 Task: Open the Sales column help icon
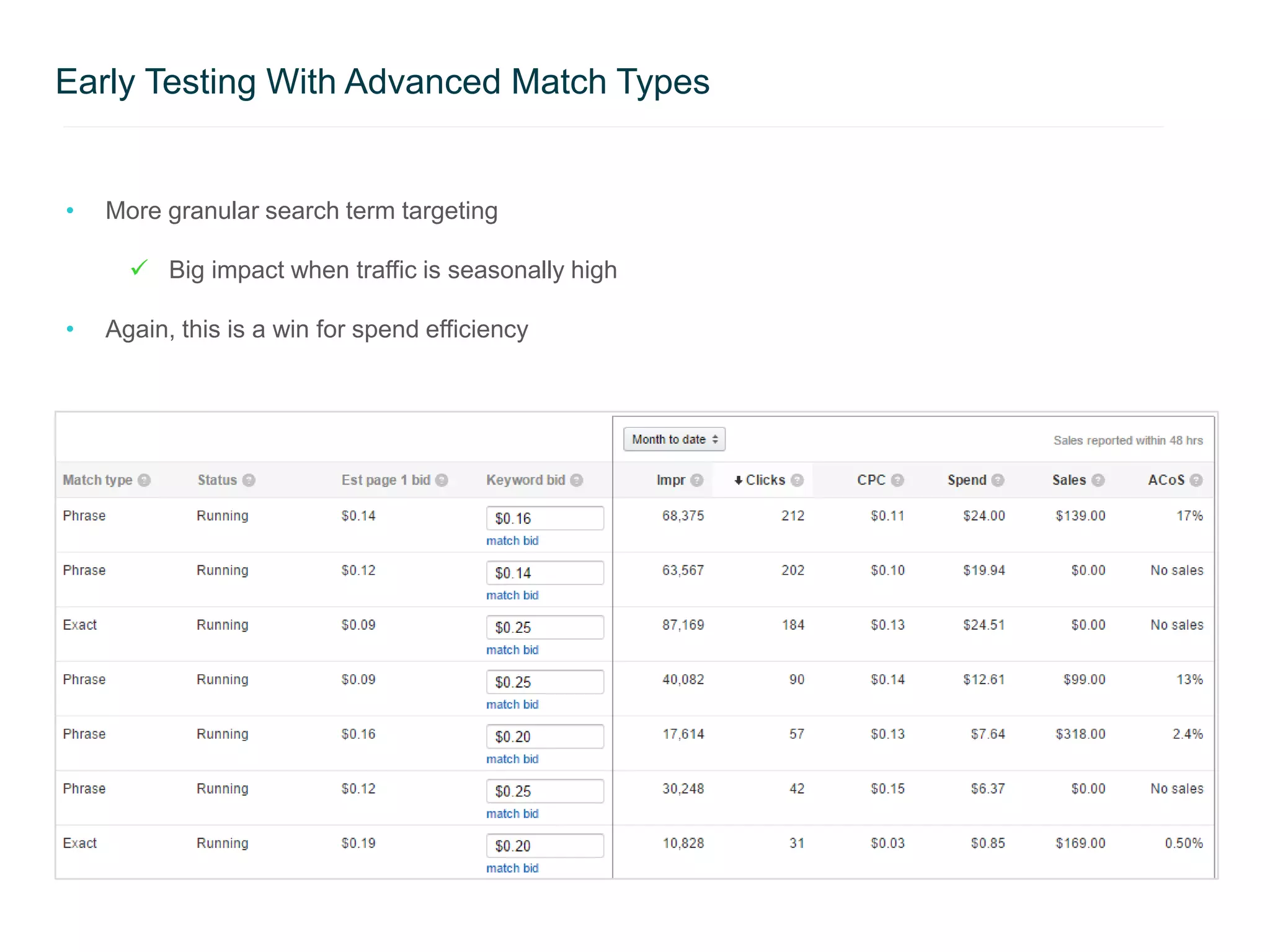click(x=1098, y=480)
